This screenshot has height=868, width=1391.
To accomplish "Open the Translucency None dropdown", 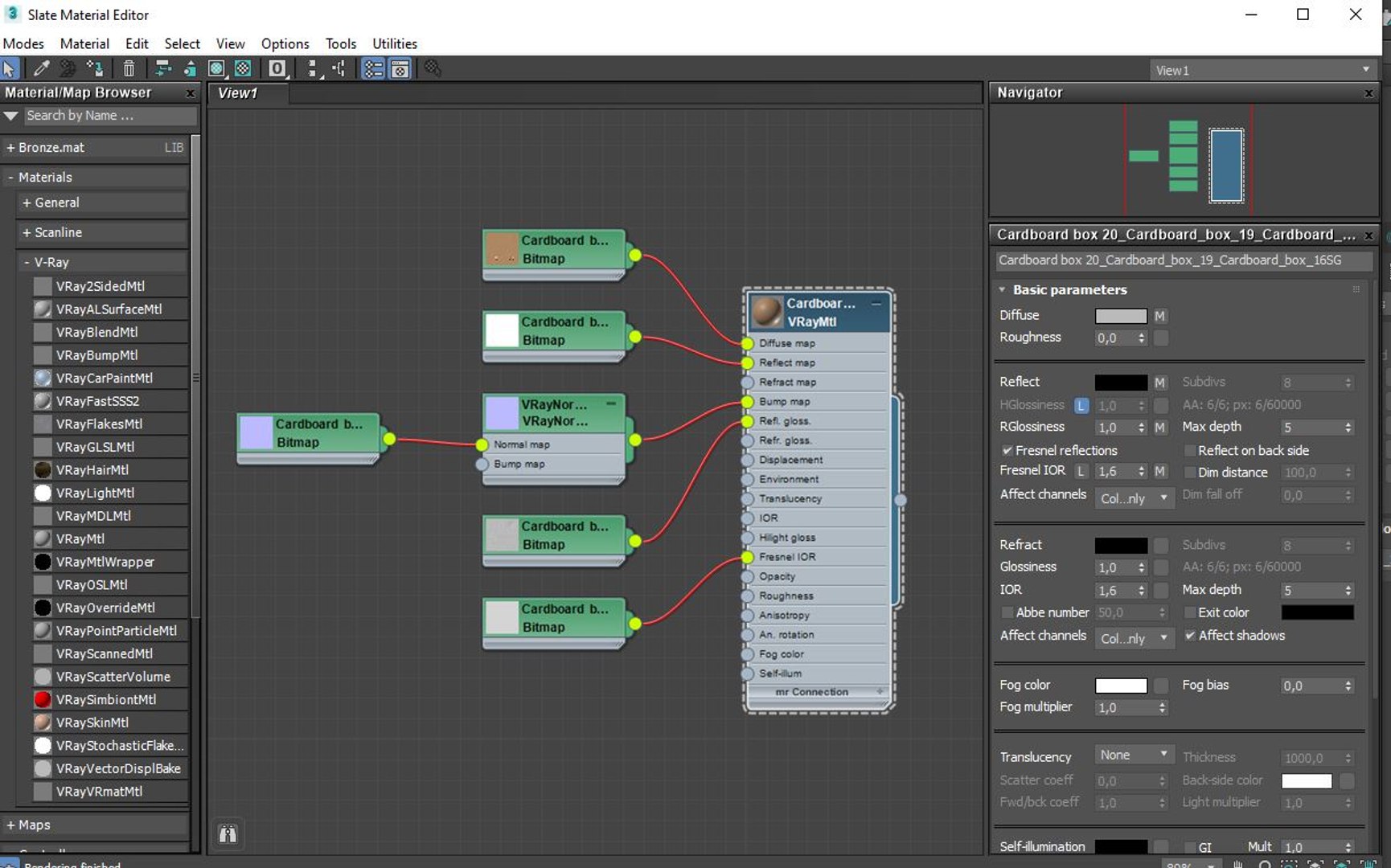I will (x=1134, y=755).
